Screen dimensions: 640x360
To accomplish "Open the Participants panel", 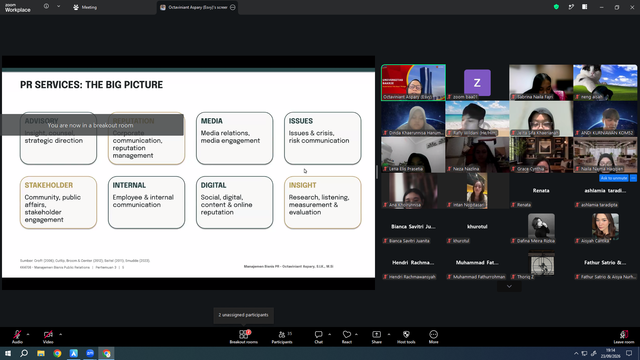I will pyautogui.click(x=282, y=337).
